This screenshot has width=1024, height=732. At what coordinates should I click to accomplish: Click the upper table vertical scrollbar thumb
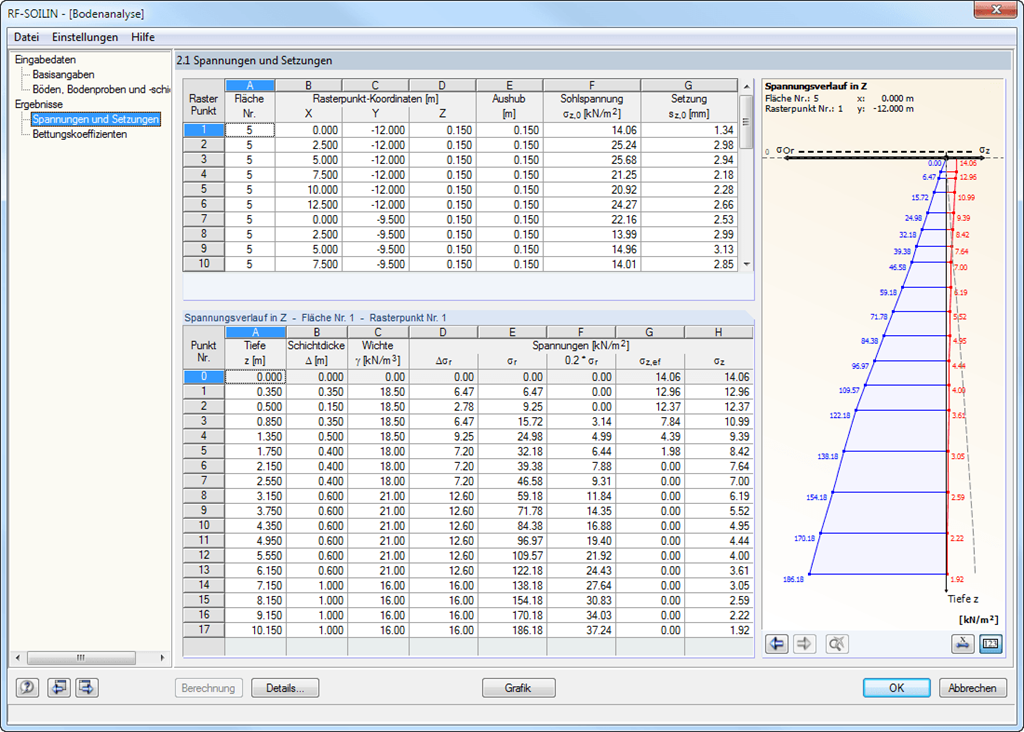(x=746, y=122)
